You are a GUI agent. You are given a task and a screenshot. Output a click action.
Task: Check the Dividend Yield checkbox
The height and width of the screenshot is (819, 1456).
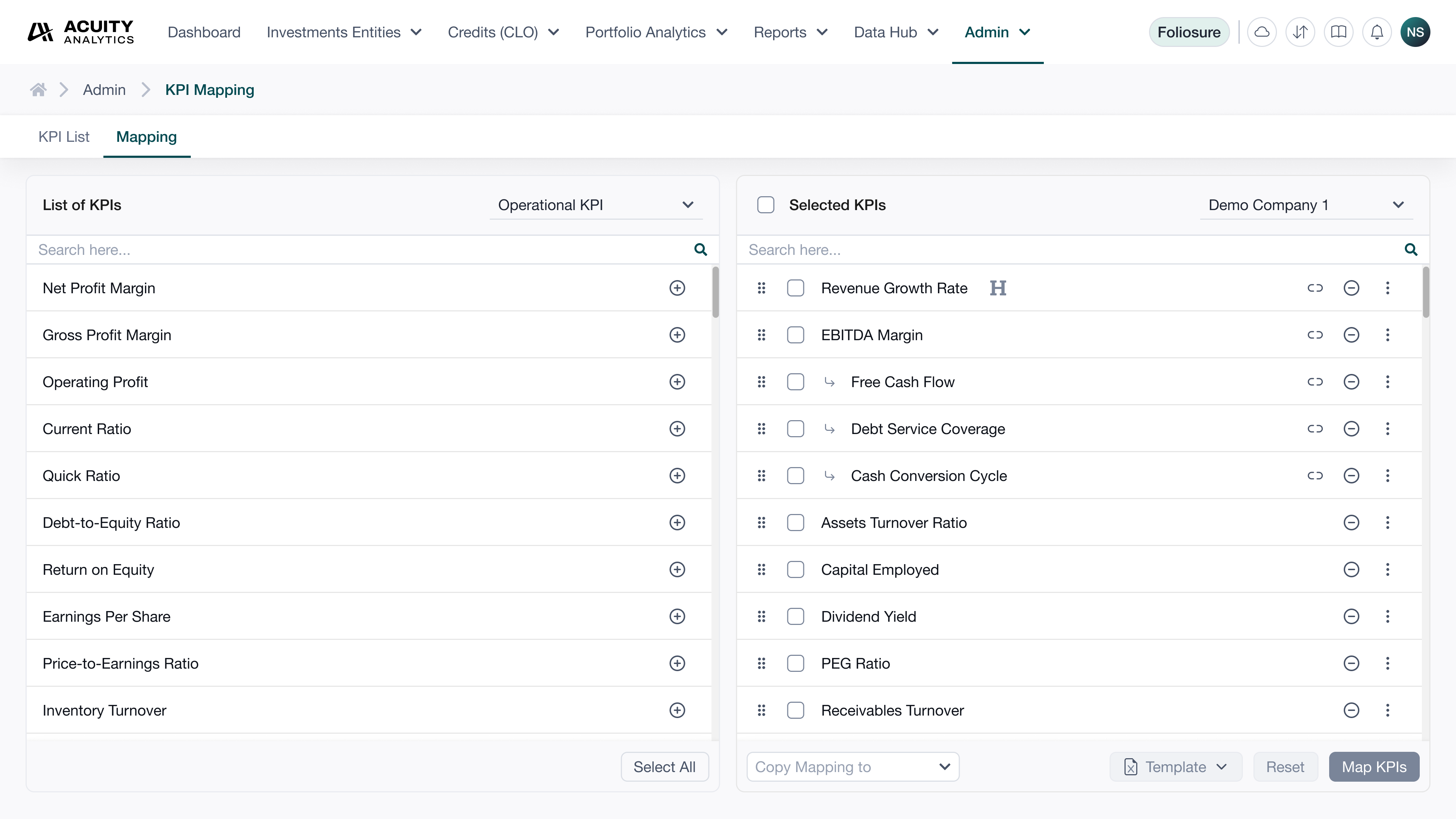pos(795,616)
